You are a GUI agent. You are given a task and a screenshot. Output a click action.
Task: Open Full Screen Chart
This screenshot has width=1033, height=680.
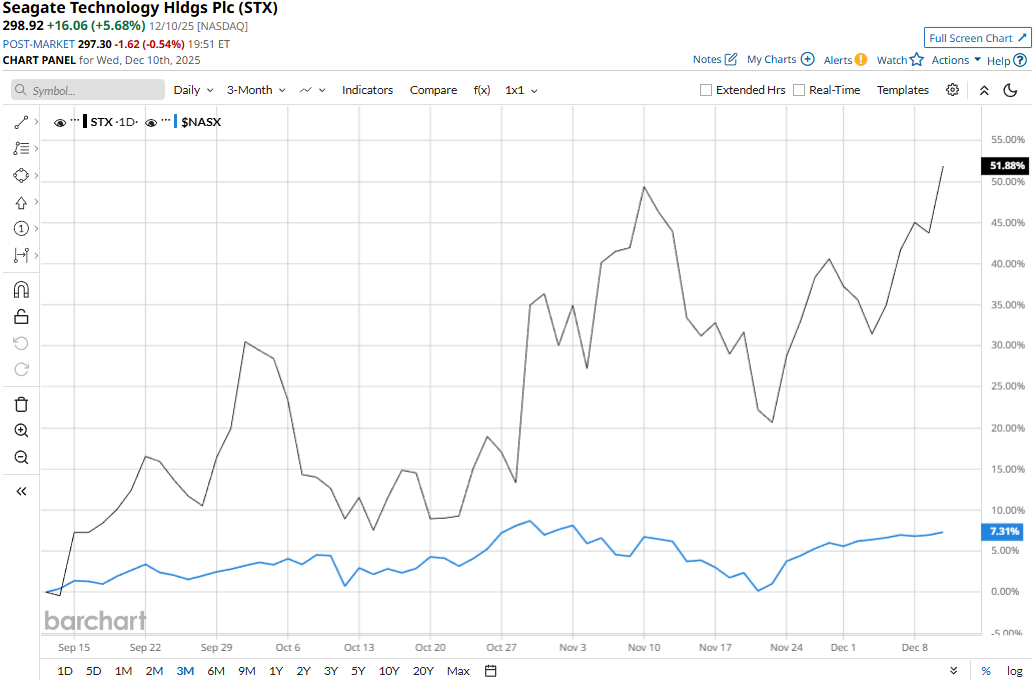click(x=977, y=38)
